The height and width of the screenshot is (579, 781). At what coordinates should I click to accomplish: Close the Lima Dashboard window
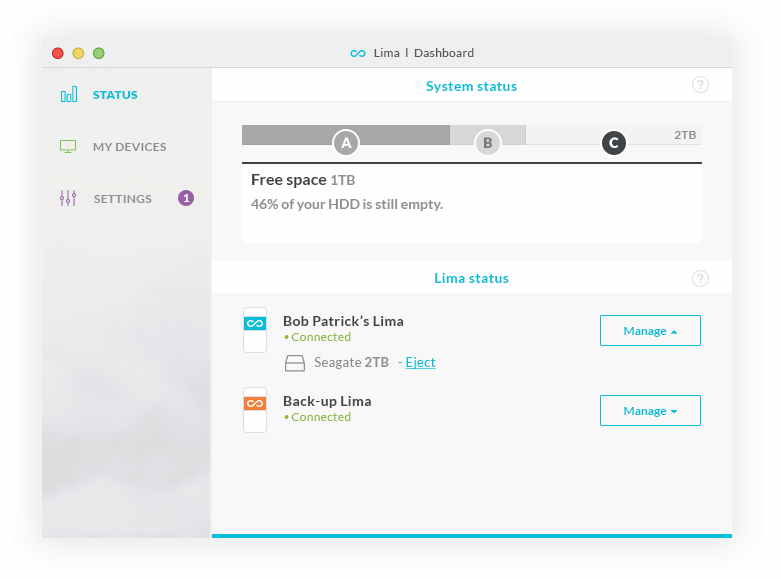point(58,53)
